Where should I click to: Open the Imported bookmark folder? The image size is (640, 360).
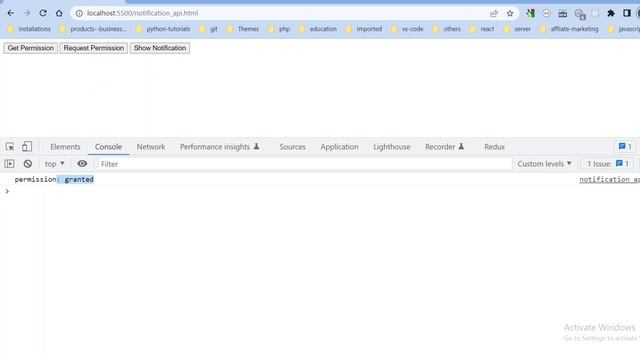coord(364,29)
